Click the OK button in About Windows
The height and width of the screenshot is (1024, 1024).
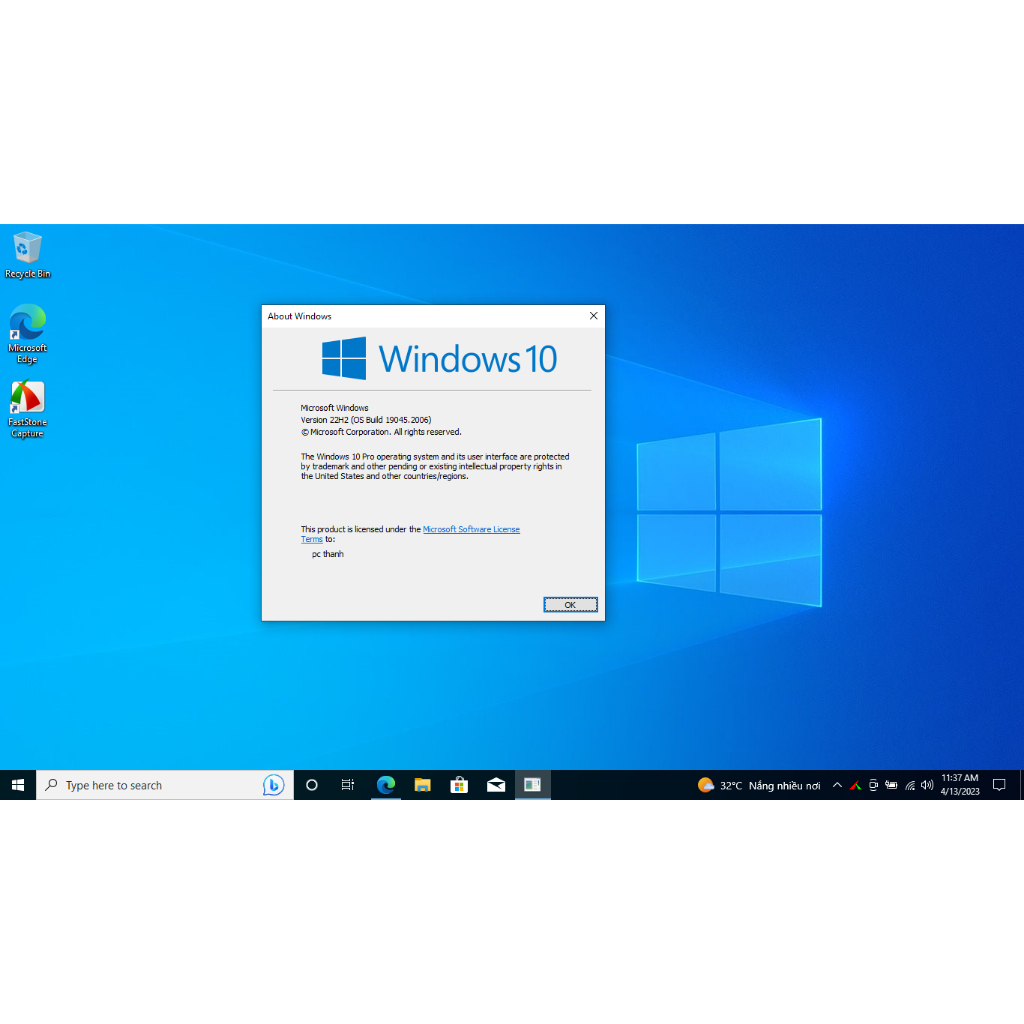pos(570,604)
